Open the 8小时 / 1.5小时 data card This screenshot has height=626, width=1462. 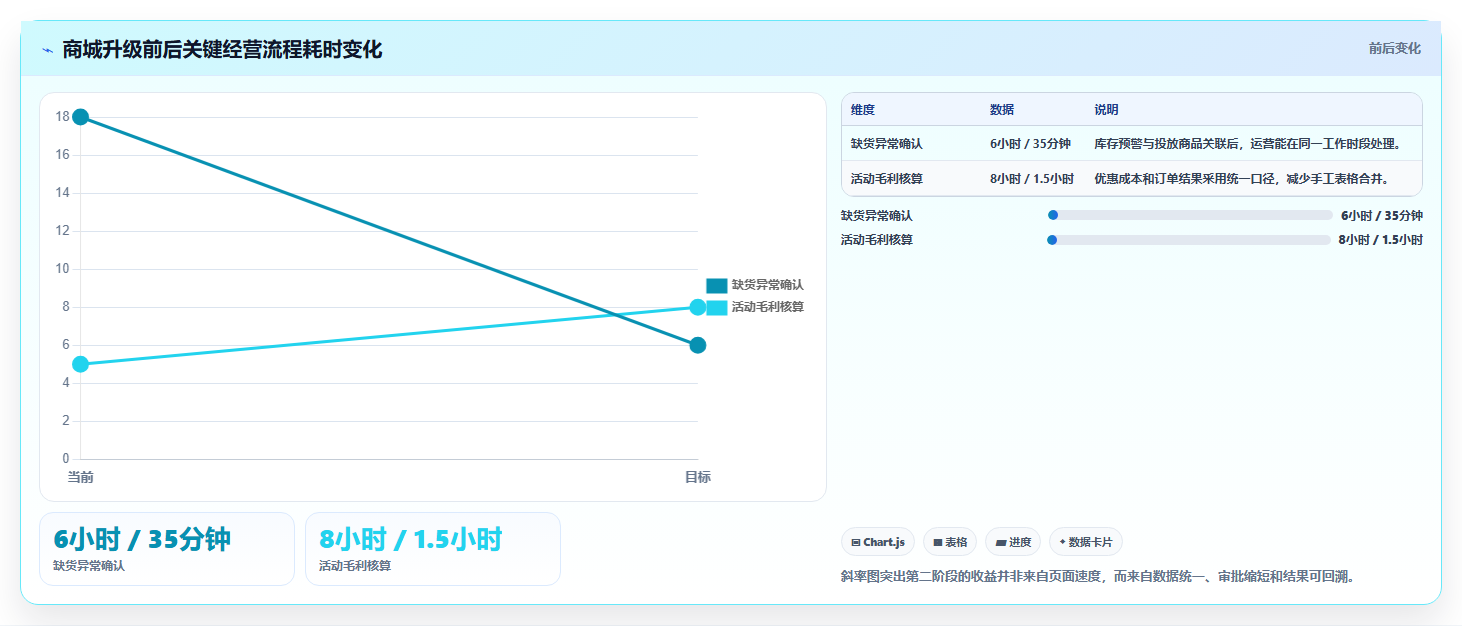click(433, 549)
